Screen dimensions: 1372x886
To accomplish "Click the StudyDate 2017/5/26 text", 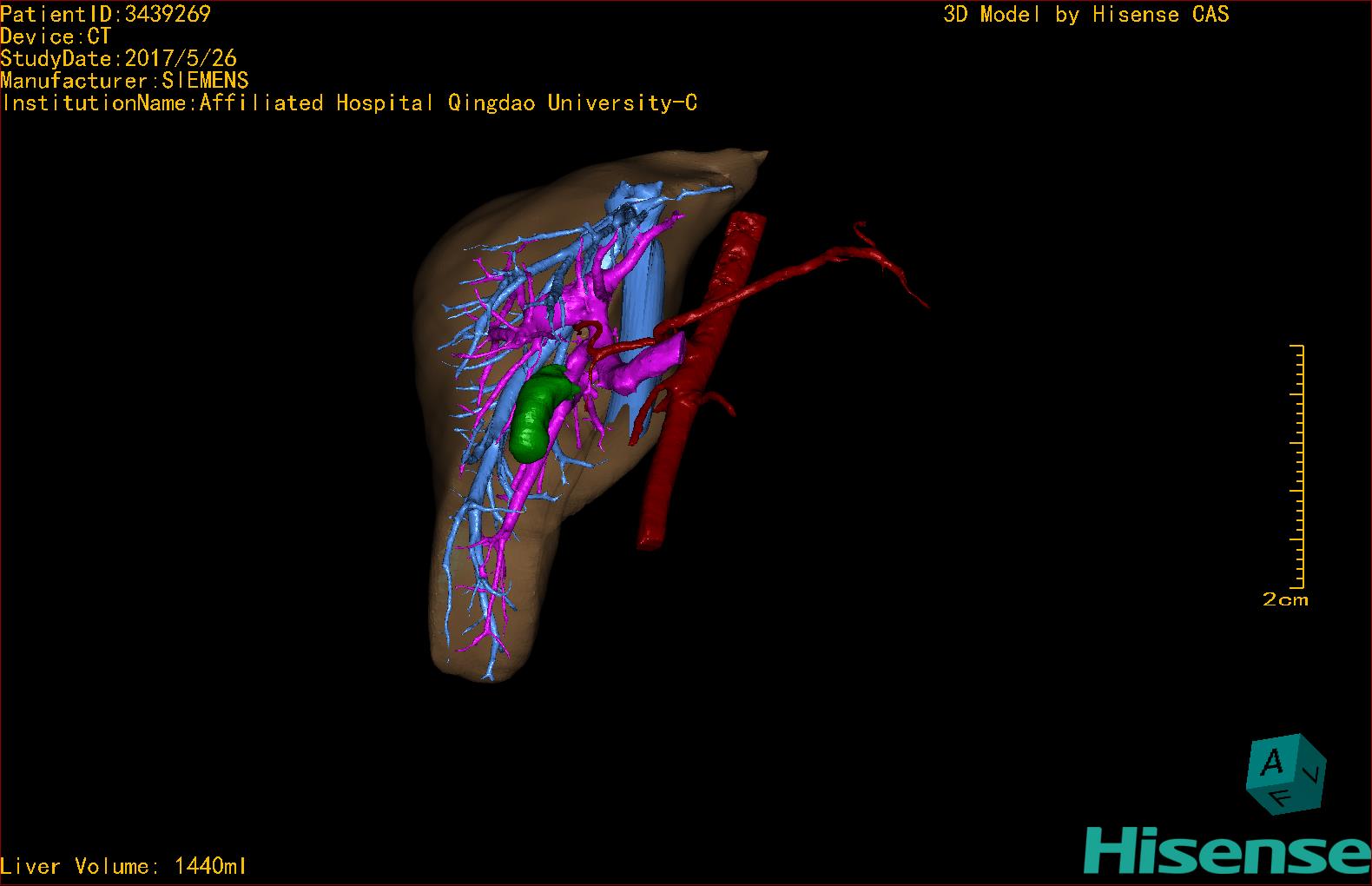I will coord(119,59).
